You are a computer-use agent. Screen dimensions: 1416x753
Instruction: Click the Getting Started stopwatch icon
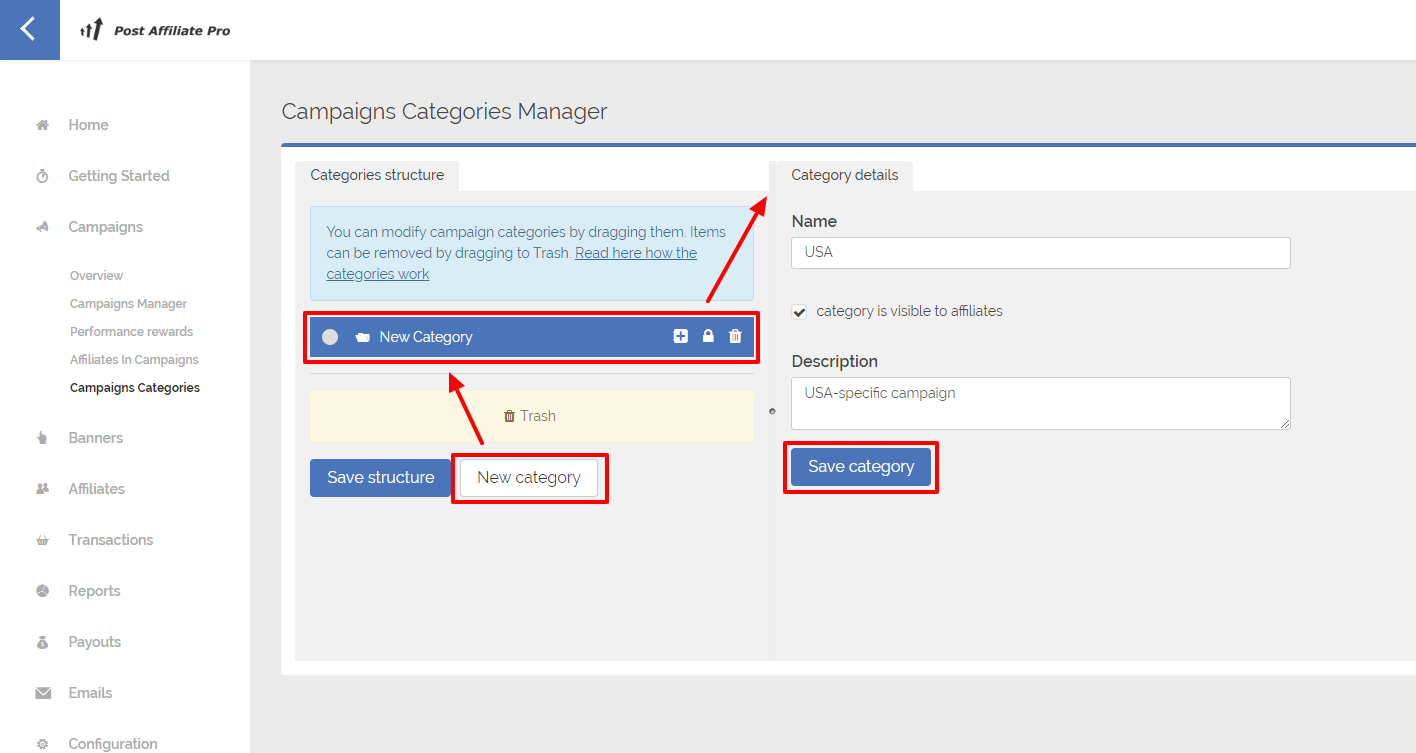[x=42, y=176]
